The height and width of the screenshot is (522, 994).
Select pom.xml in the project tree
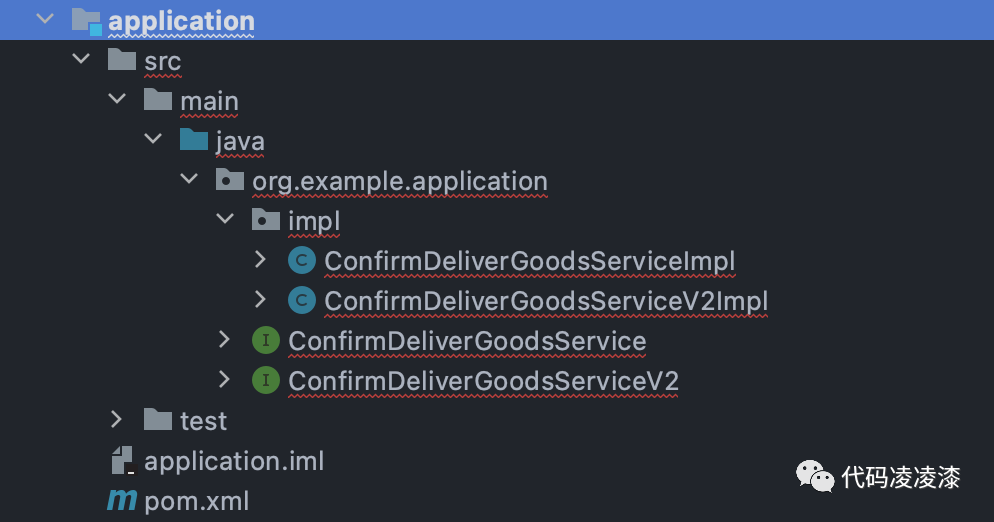pos(196,500)
